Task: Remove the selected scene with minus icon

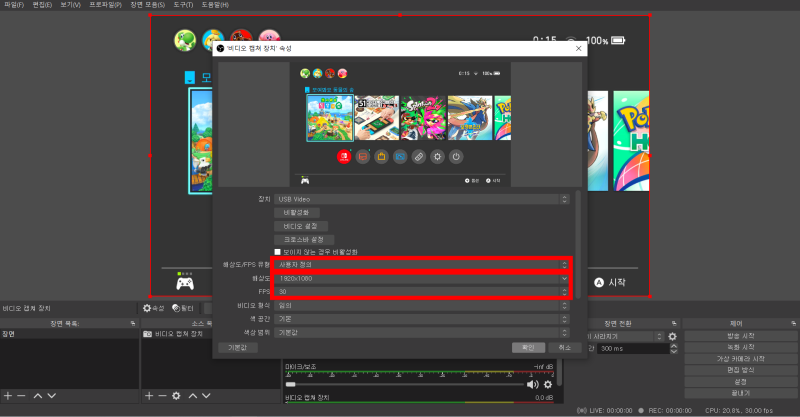Action: (x=21, y=396)
